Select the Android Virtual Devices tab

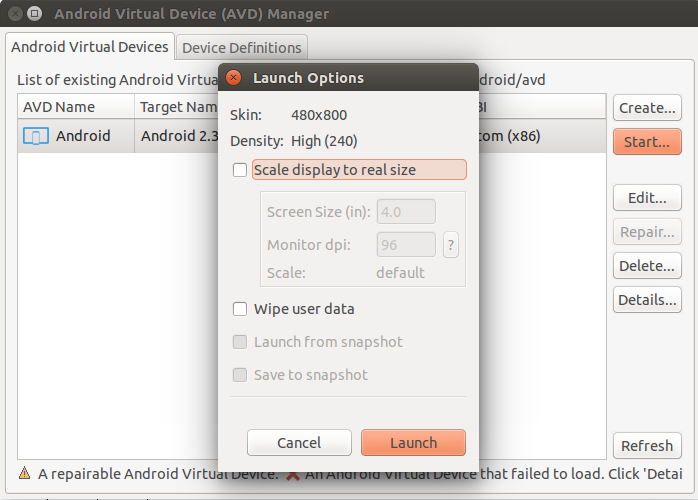pos(90,47)
